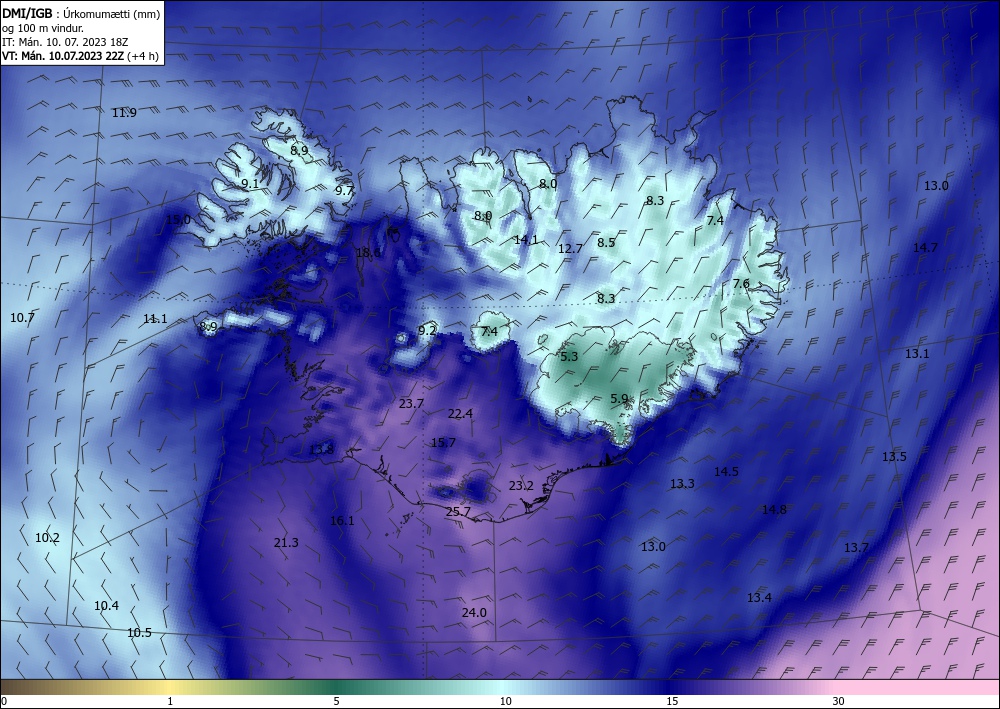The image size is (1000, 709).
Task: Click the 16.1 value label
Action: [x=342, y=521]
